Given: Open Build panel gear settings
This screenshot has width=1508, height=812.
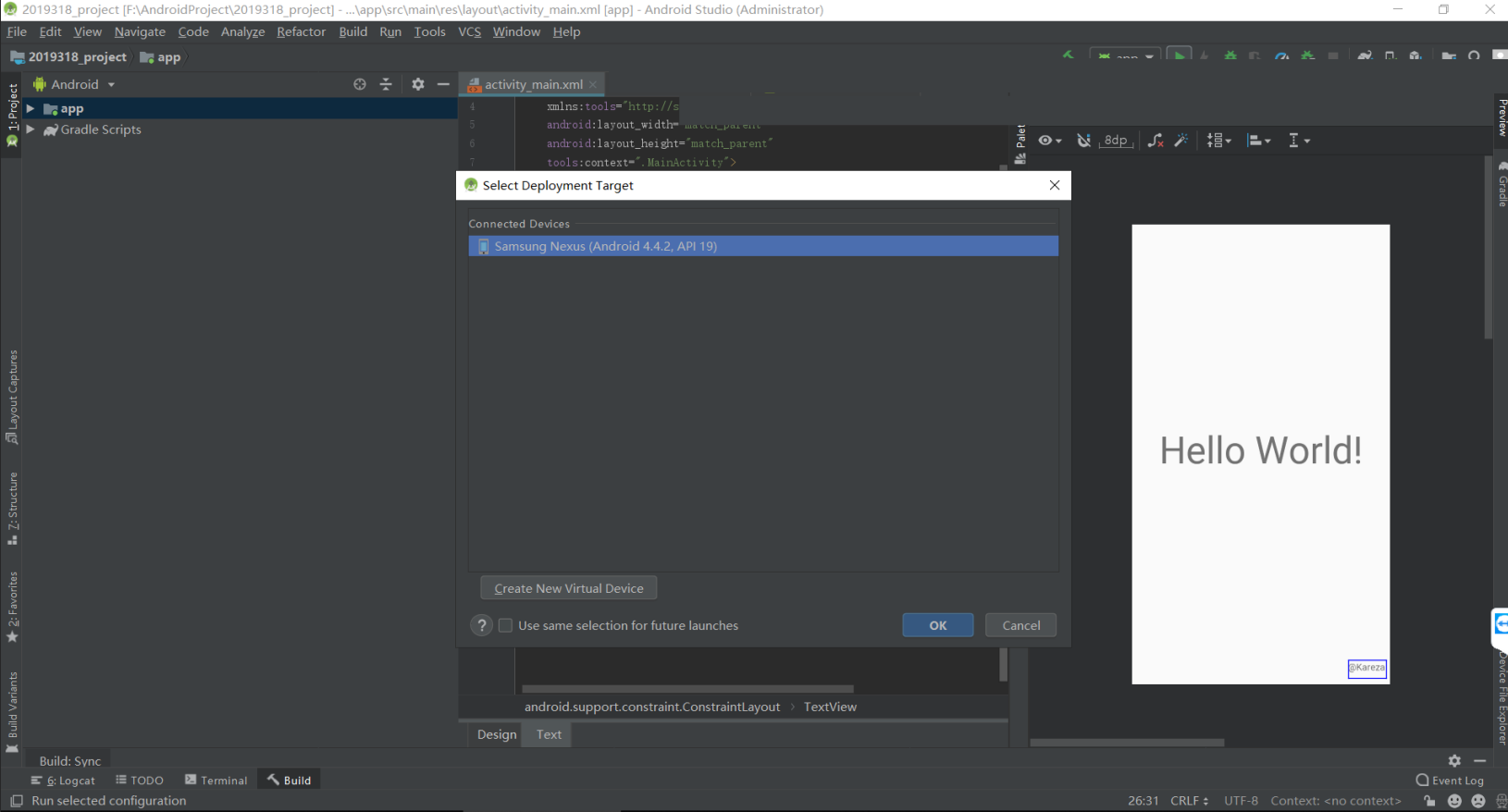Looking at the screenshot, I should click(1454, 760).
